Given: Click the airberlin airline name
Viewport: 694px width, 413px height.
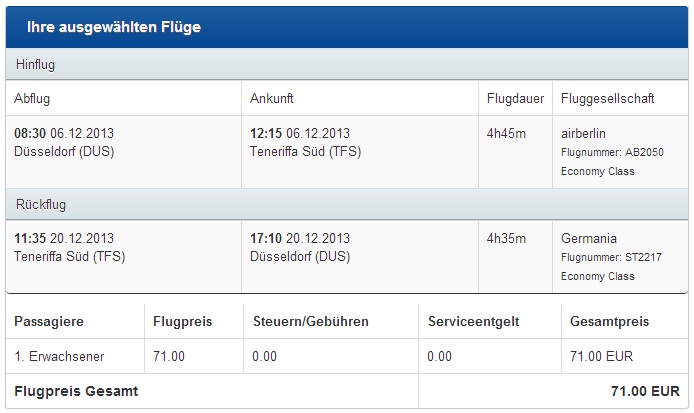Looking at the screenshot, I should coord(583,133).
